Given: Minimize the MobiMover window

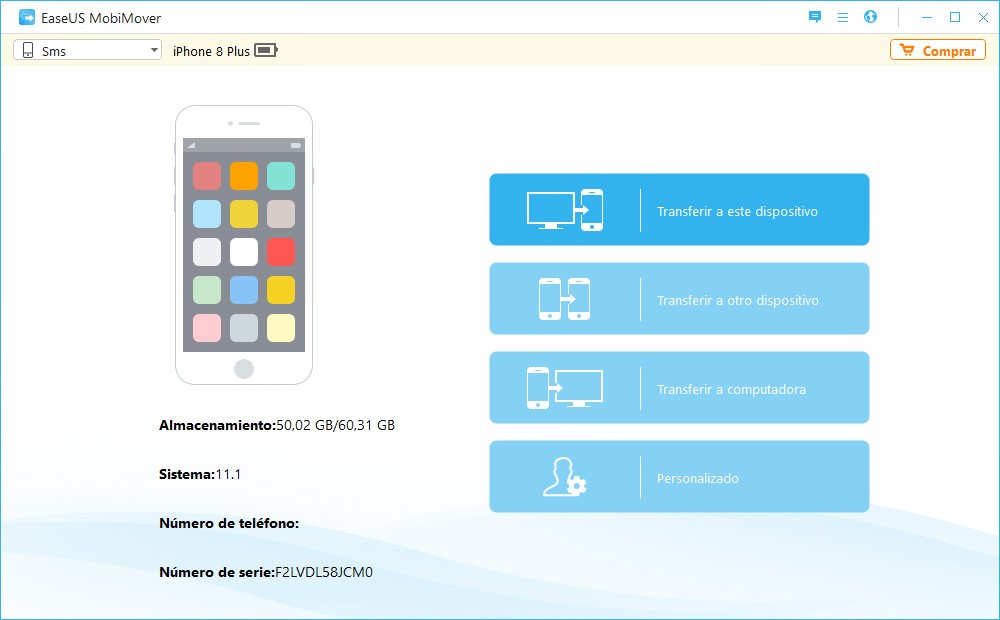Looking at the screenshot, I should pyautogui.click(x=927, y=18).
